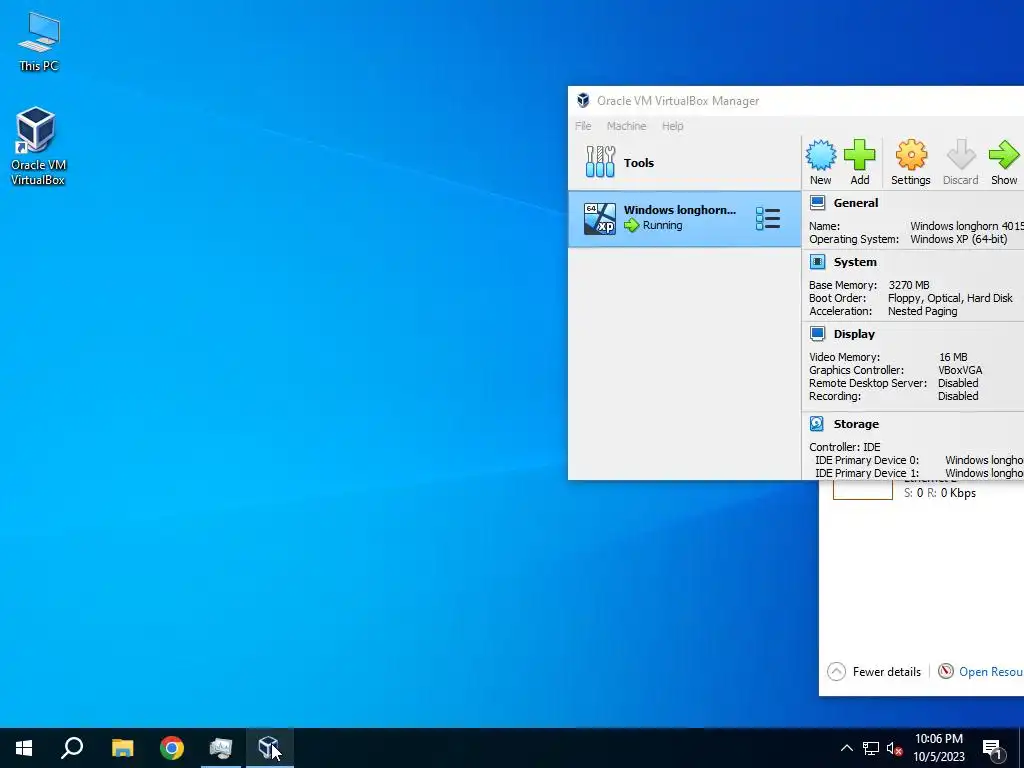Click the Floppy, Optical, Hard Disk boot order
This screenshot has width=1024, height=768.
(x=950, y=298)
